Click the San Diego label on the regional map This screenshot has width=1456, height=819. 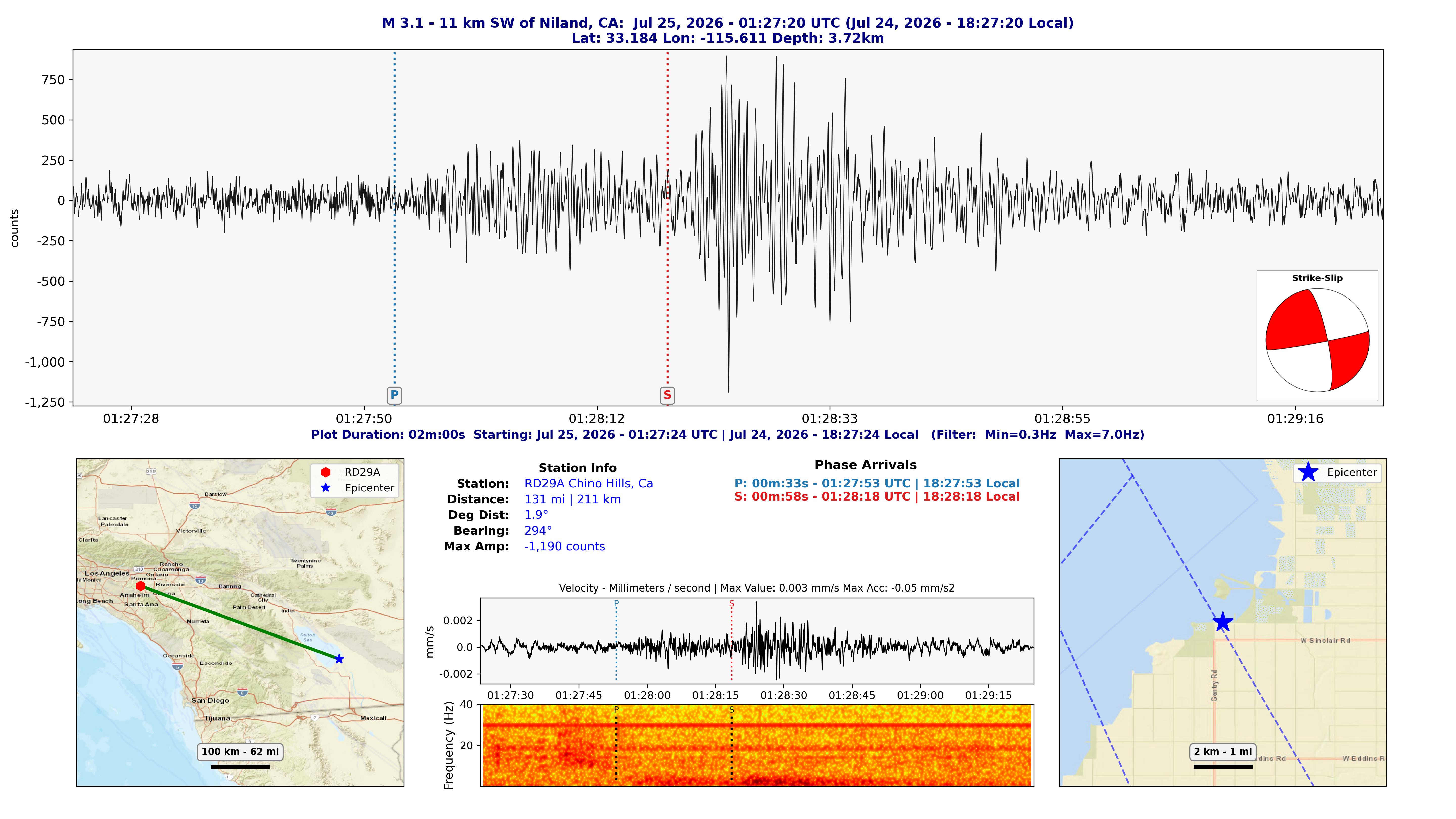(x=210, y=701)
